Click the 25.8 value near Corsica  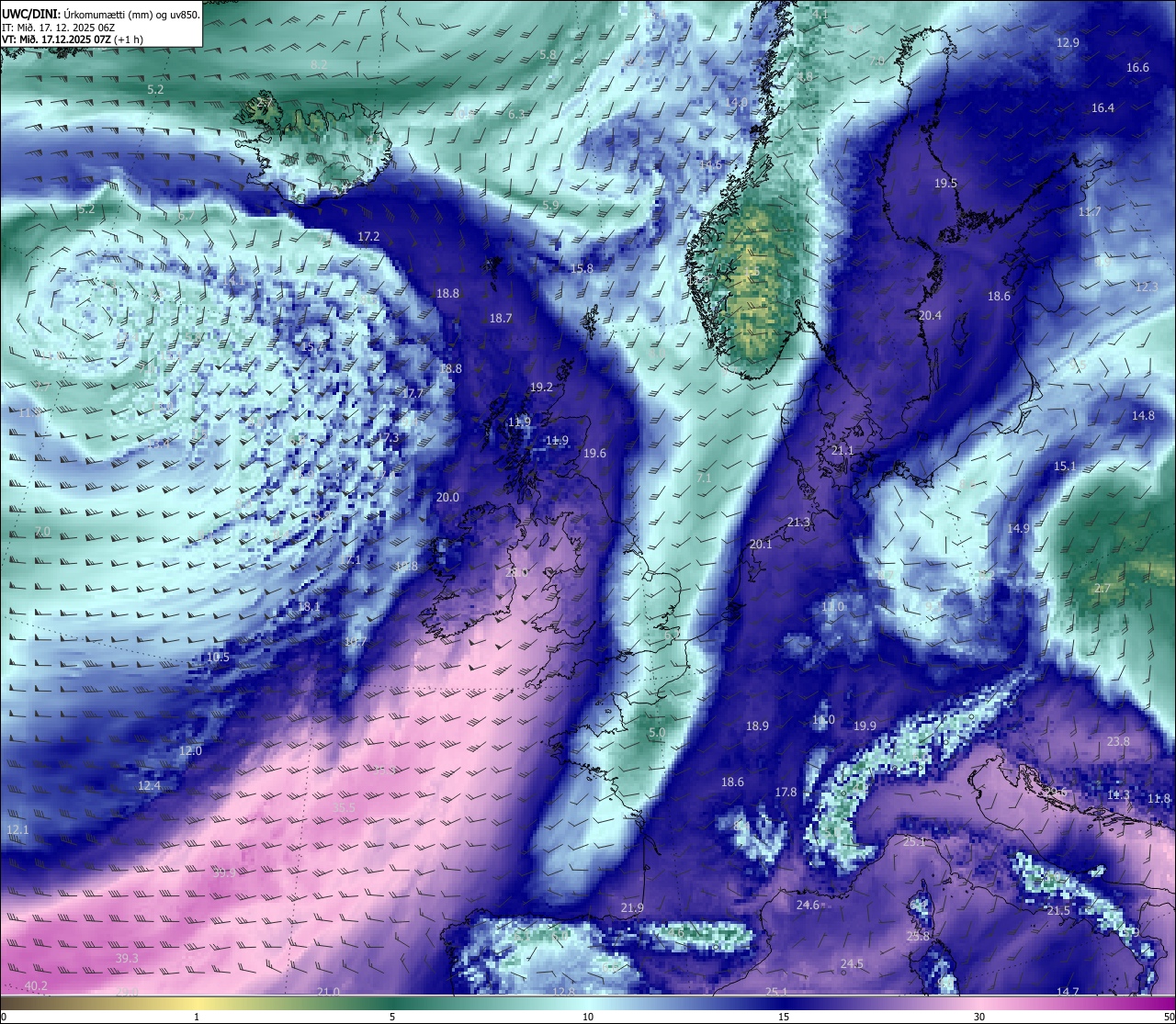click(x=918, y=936)
